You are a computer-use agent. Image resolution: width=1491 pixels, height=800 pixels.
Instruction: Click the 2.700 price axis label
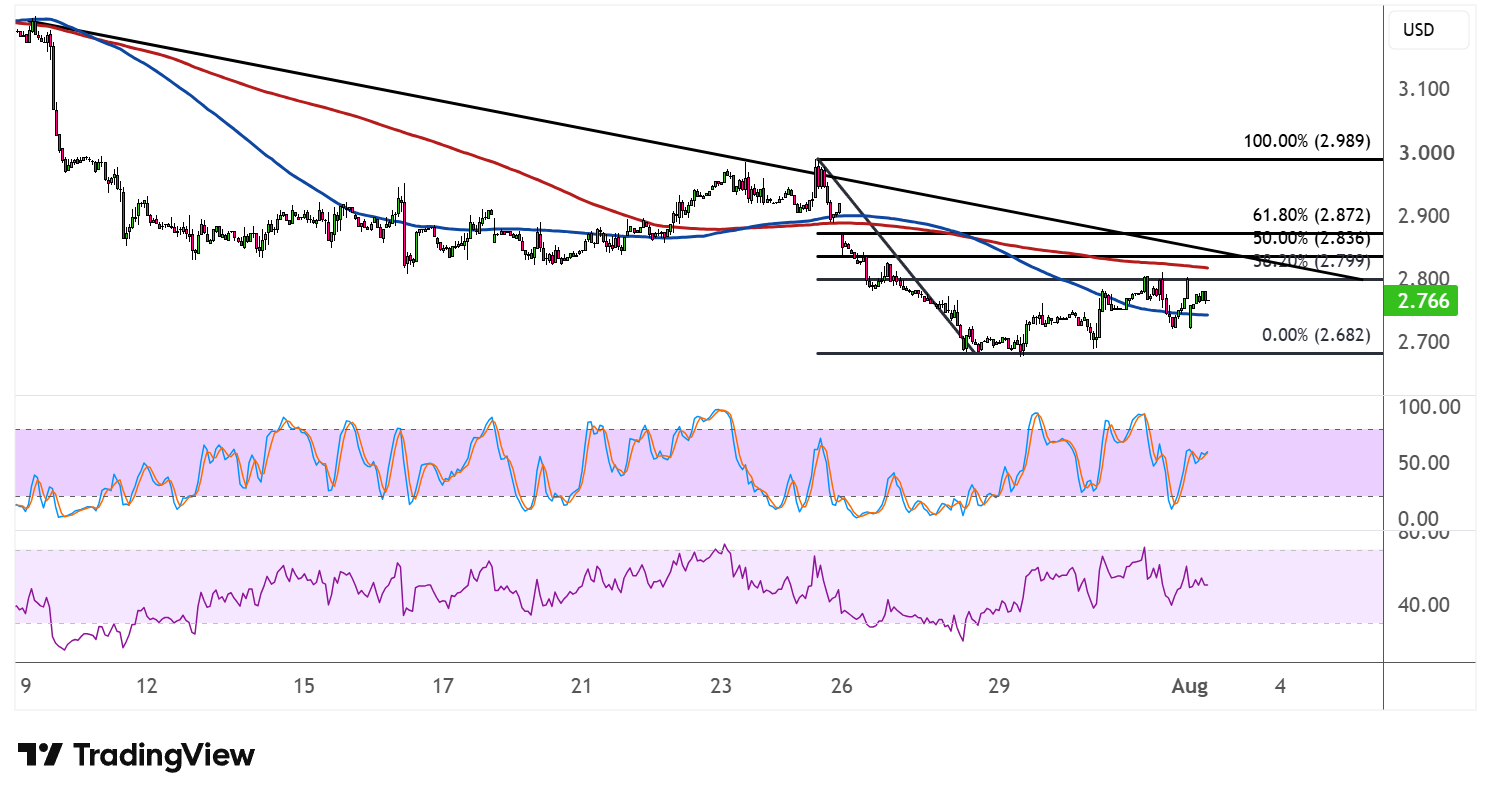1425,342
